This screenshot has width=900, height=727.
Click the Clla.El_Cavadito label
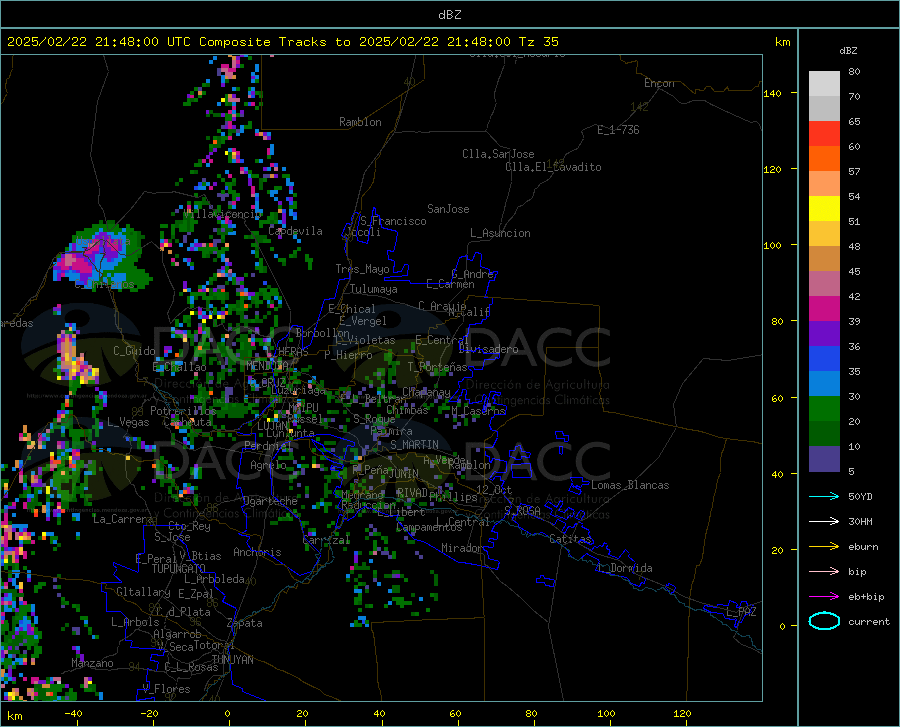click(553, 167)
